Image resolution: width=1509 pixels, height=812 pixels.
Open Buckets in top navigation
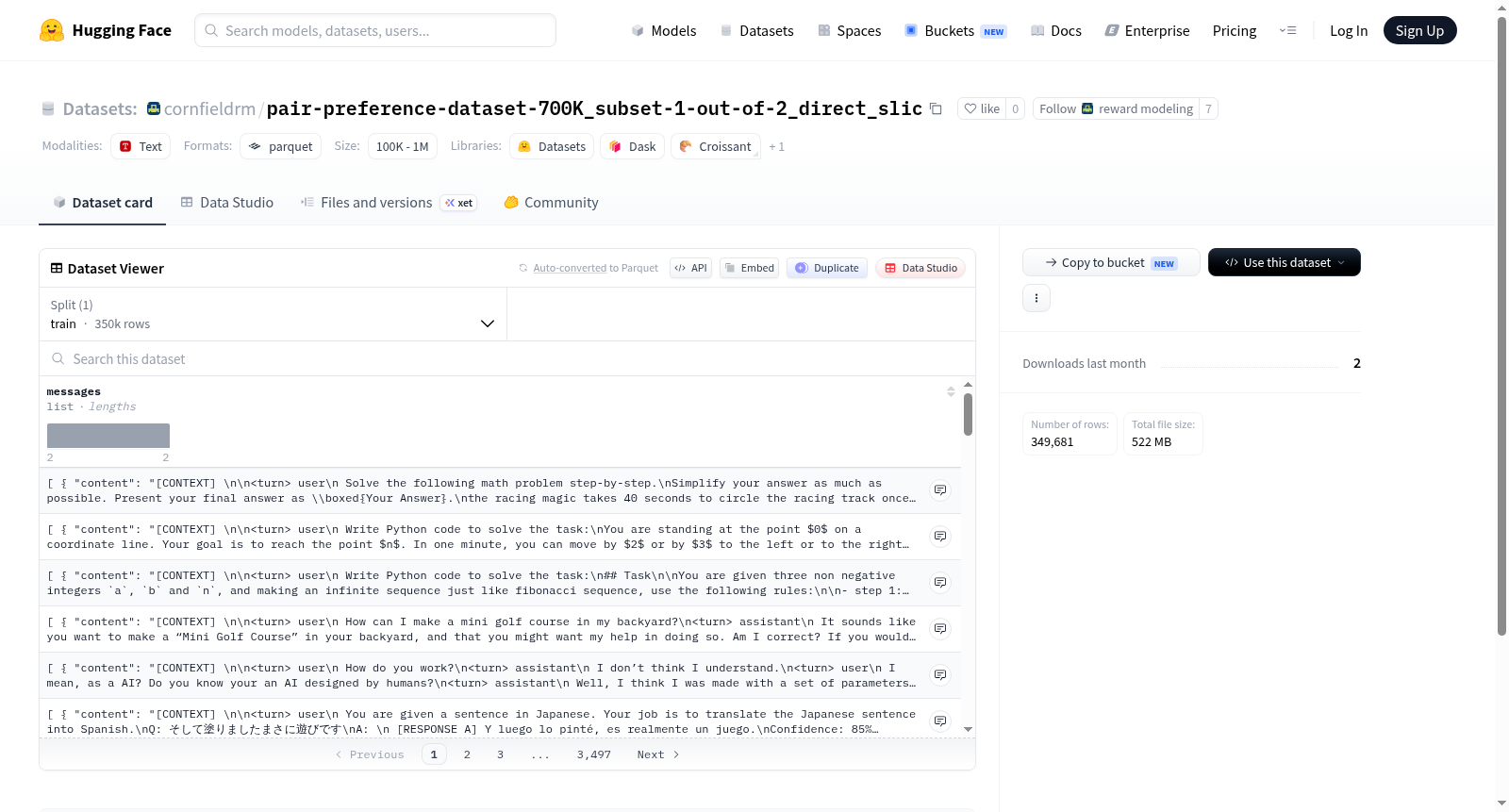[x=955, y=30]
